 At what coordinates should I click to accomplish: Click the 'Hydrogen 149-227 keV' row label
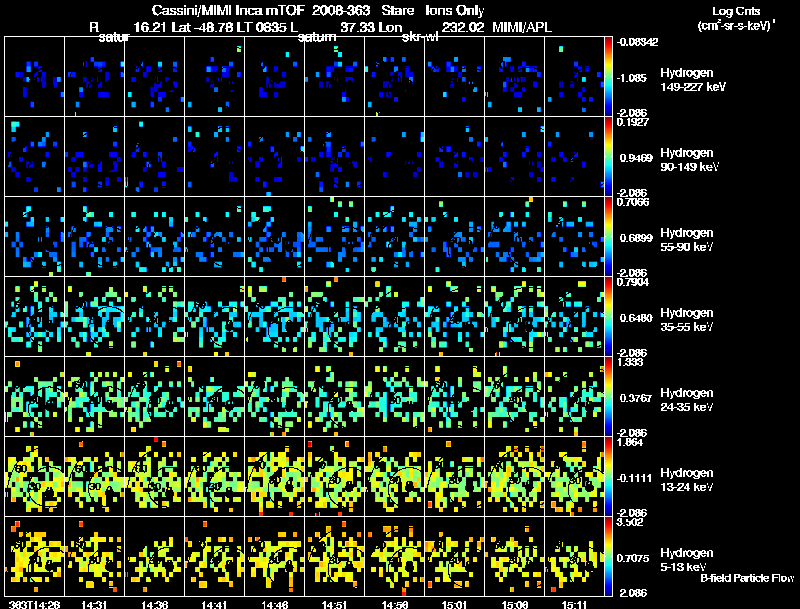click(x=692, y=80)
